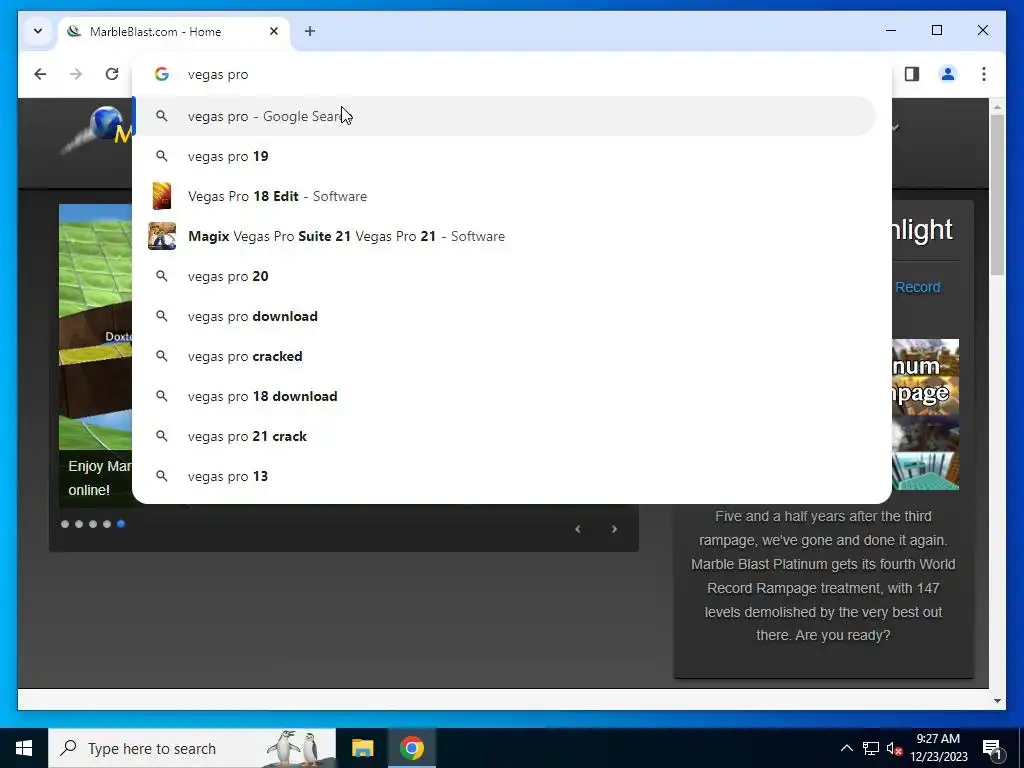The width and height of the screenshot is (1024, 768).
Task: Expand the site navigation dropdown chevron
Action: coord(896,127)
